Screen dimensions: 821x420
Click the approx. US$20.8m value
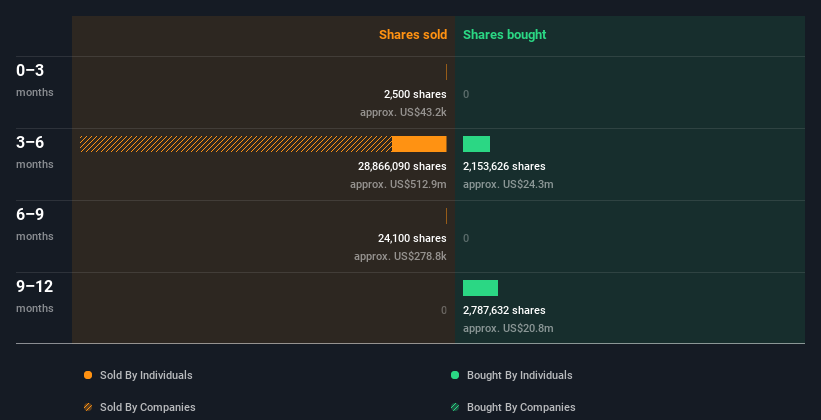click(508, 328)
